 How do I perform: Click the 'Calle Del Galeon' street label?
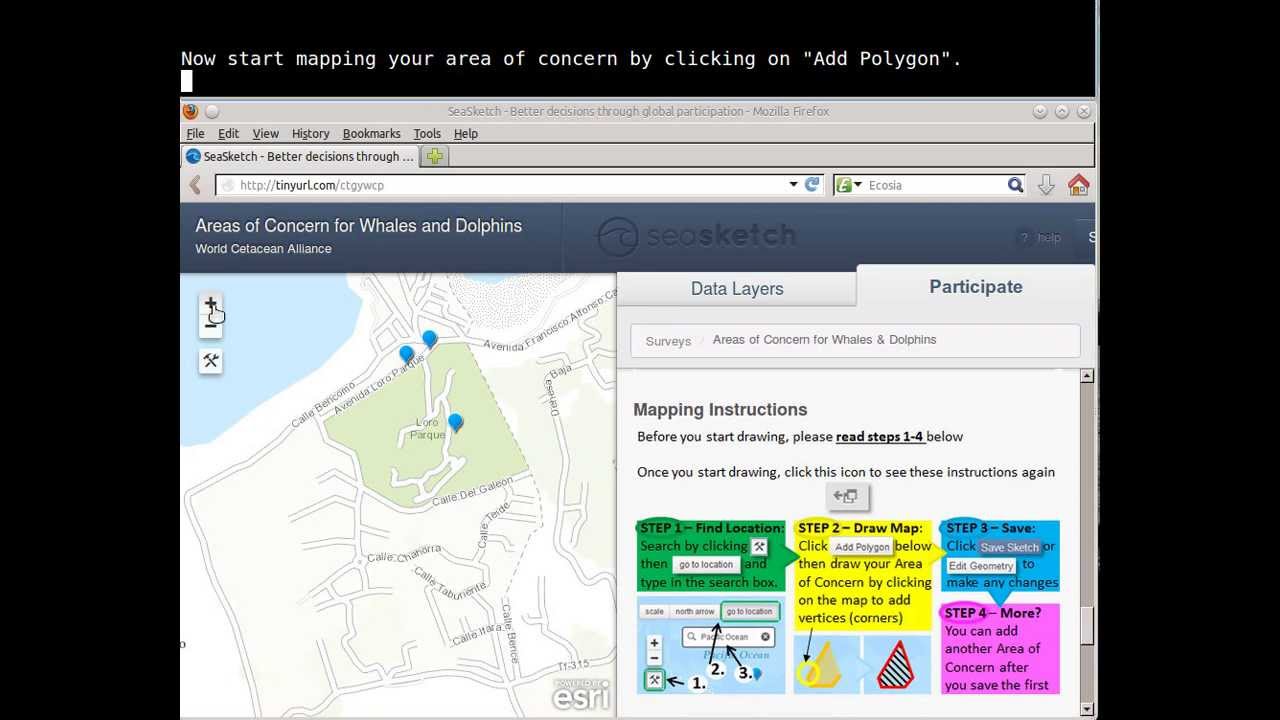coord(473,493)
